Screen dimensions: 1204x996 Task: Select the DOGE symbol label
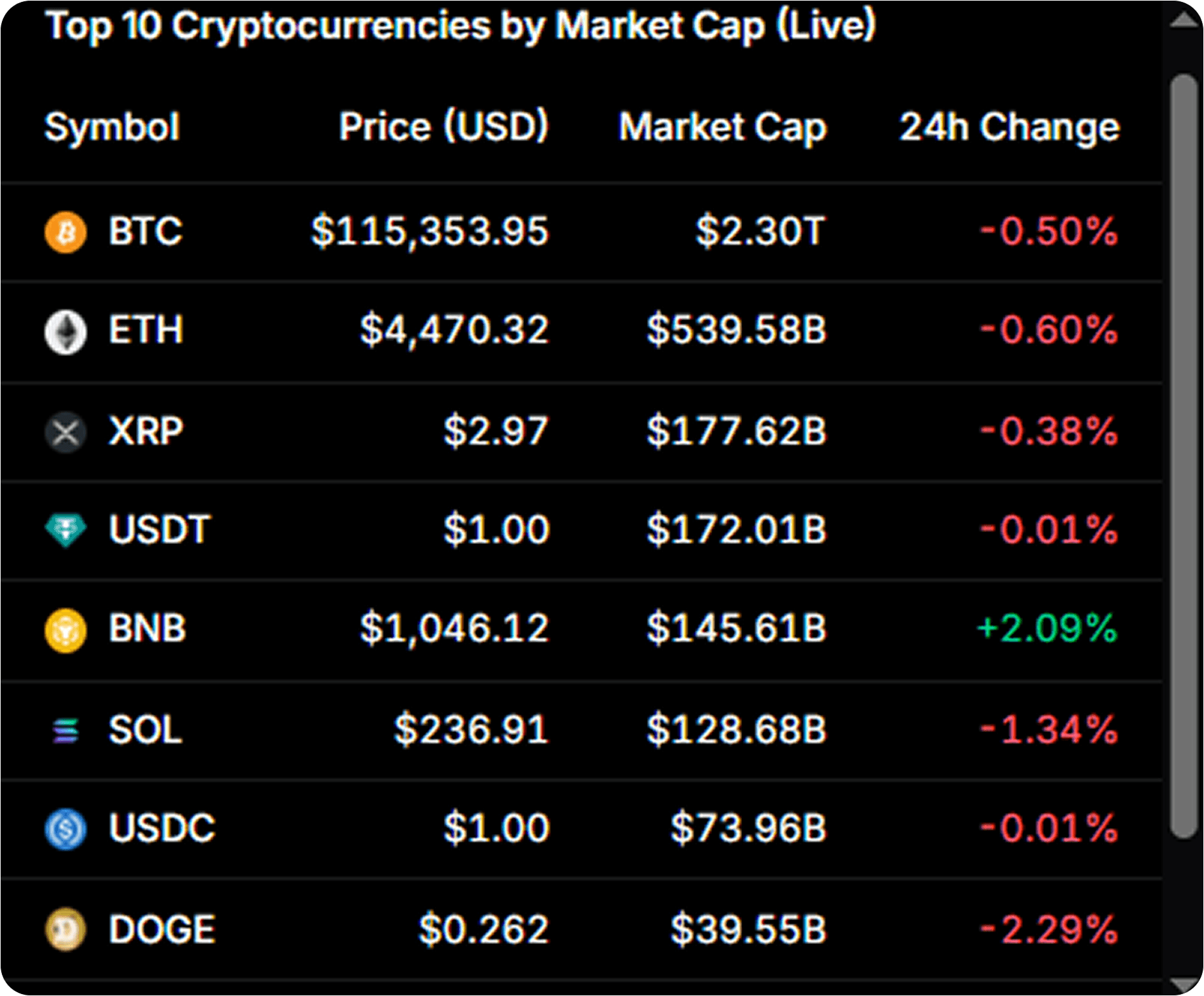pos(161,929)
